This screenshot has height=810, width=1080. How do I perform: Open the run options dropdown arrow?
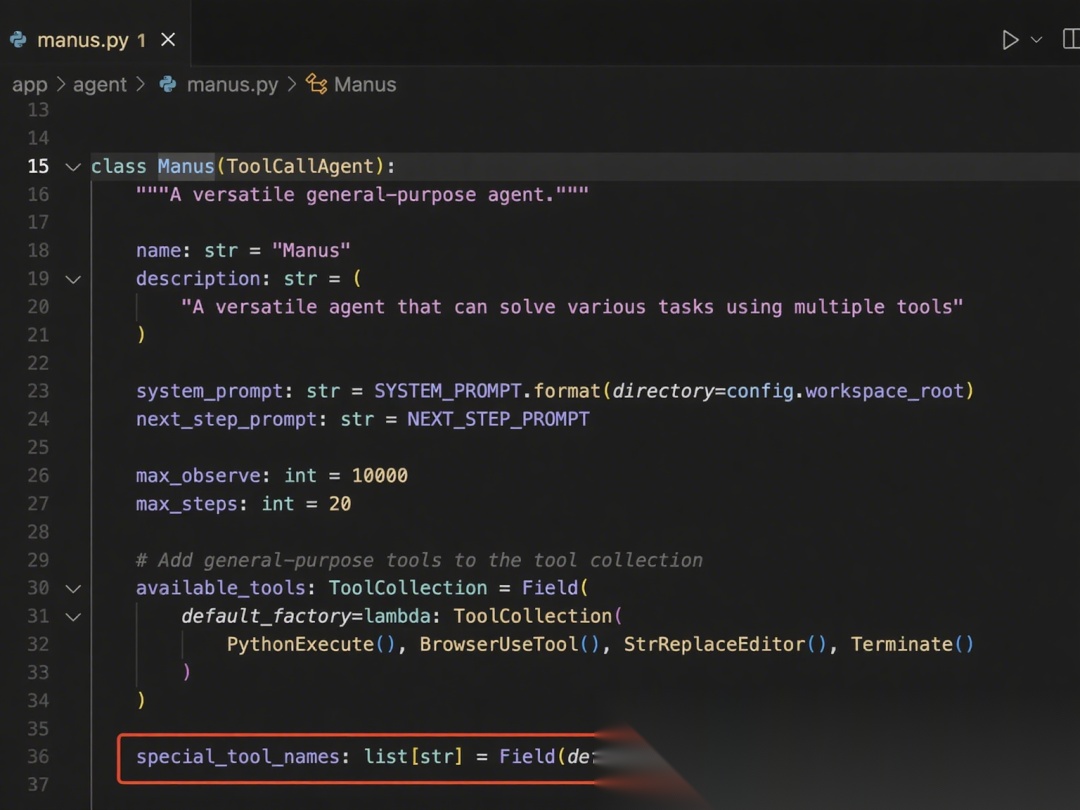1036,40
